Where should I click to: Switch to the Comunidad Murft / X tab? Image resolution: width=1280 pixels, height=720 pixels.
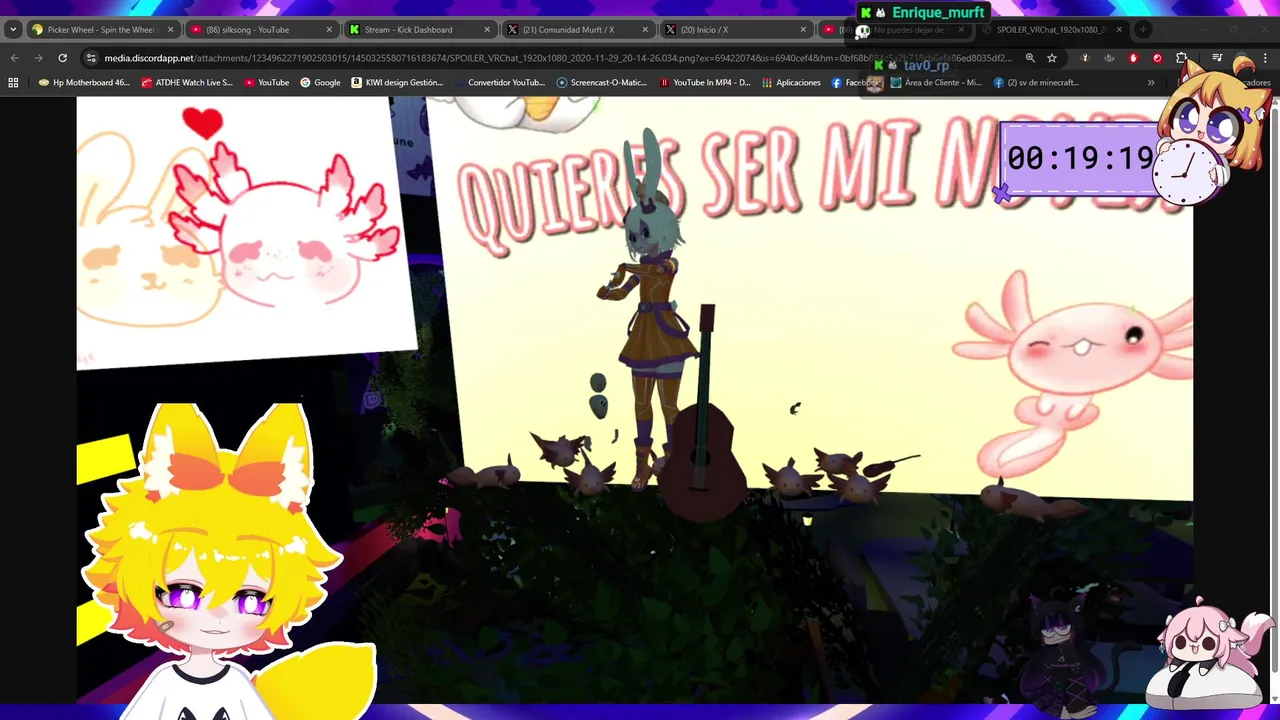click(577, 30)
